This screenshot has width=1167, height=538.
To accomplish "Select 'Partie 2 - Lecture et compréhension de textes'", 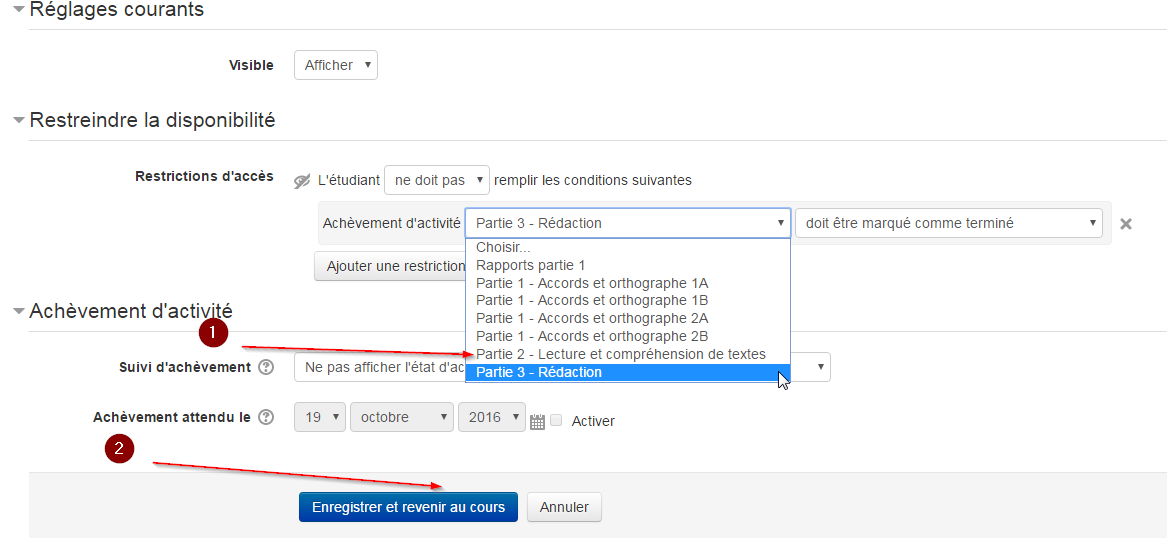I will [x=621, y=354].
